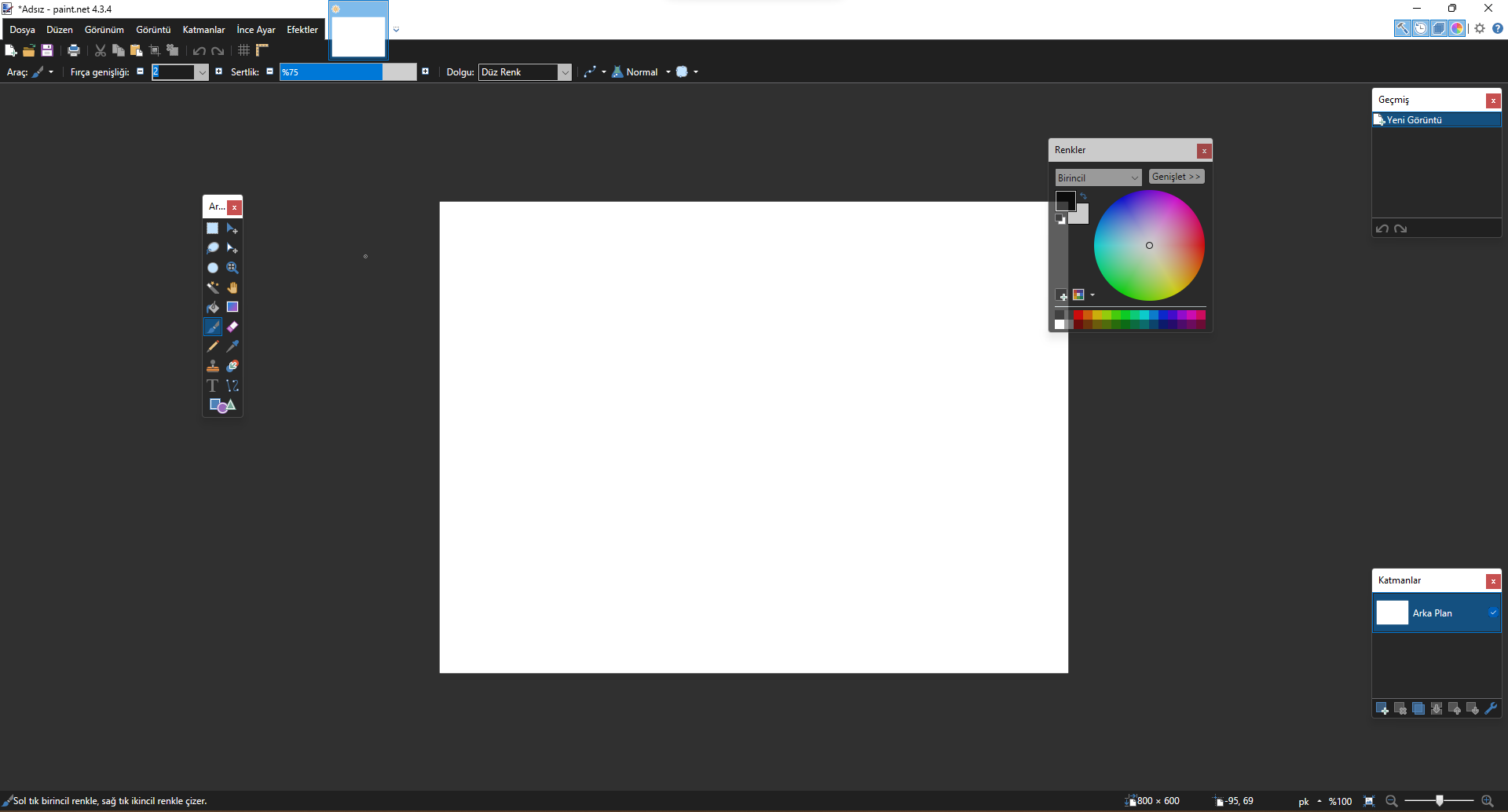Expand the image list arrow
This screenshot has height=812, width=1508.
pyautogui.click(x=397, y=30)
